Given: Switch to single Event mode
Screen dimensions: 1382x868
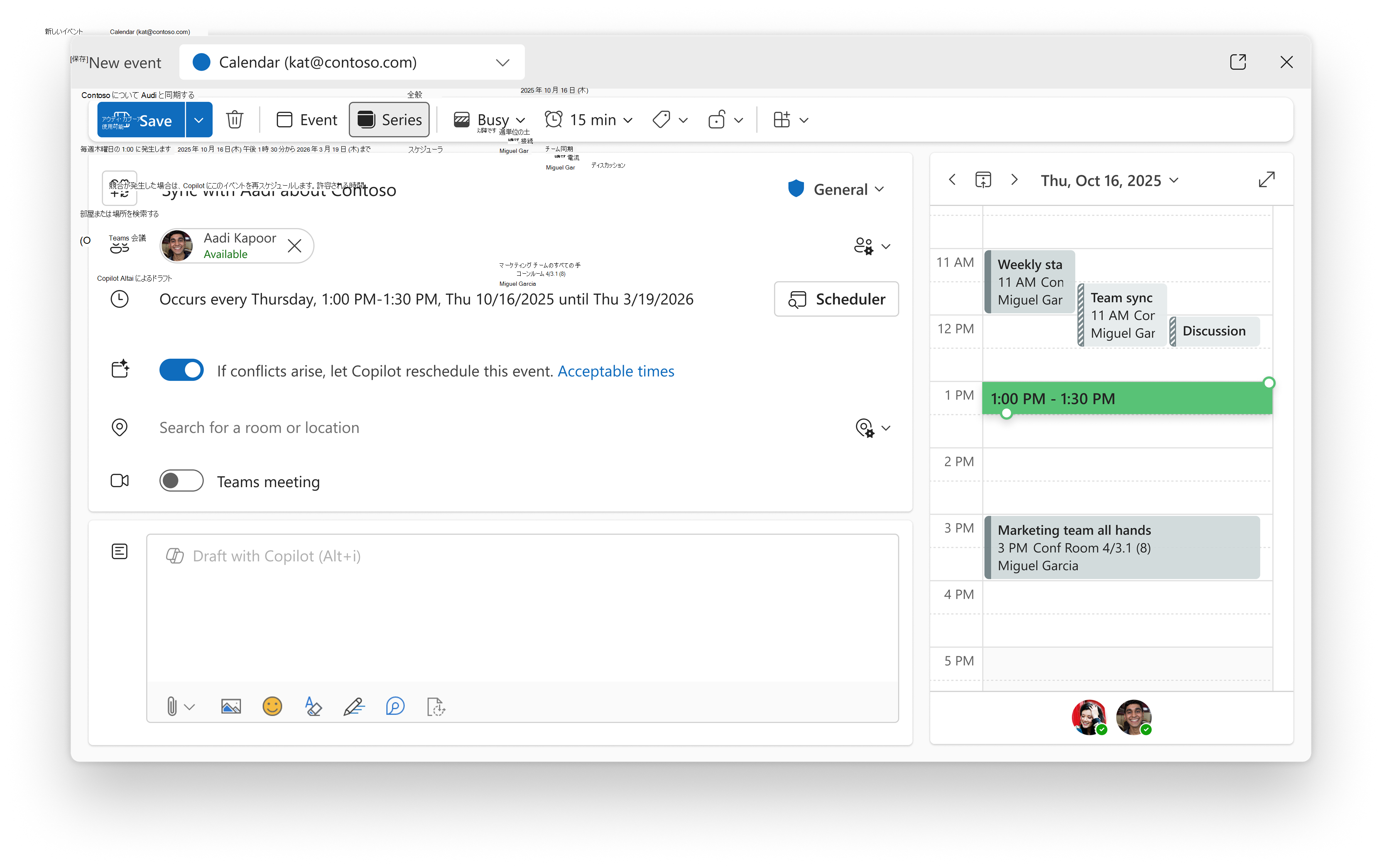Looking at the screenshot, I should (307, 120).
